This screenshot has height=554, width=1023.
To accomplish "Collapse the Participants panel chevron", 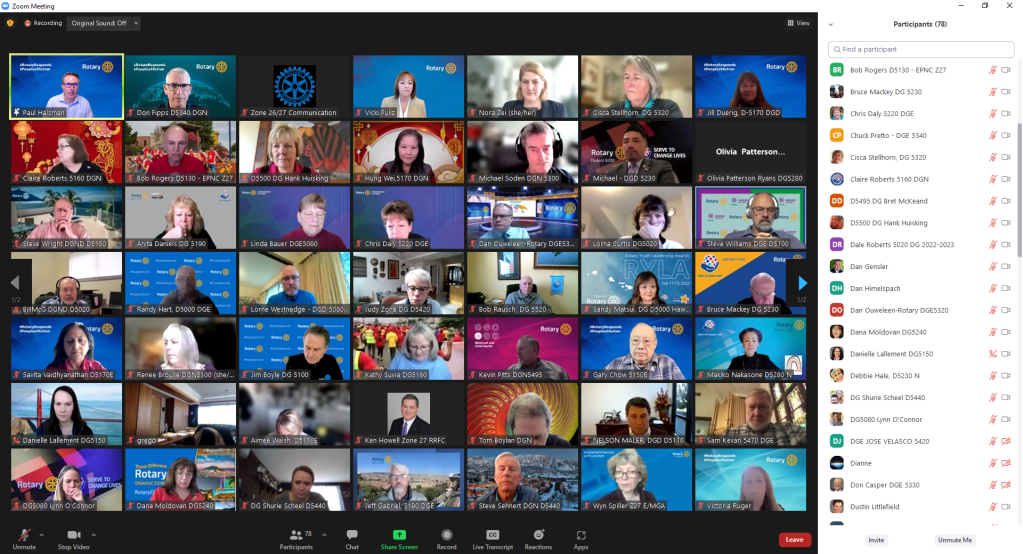I will pos(830,24).
